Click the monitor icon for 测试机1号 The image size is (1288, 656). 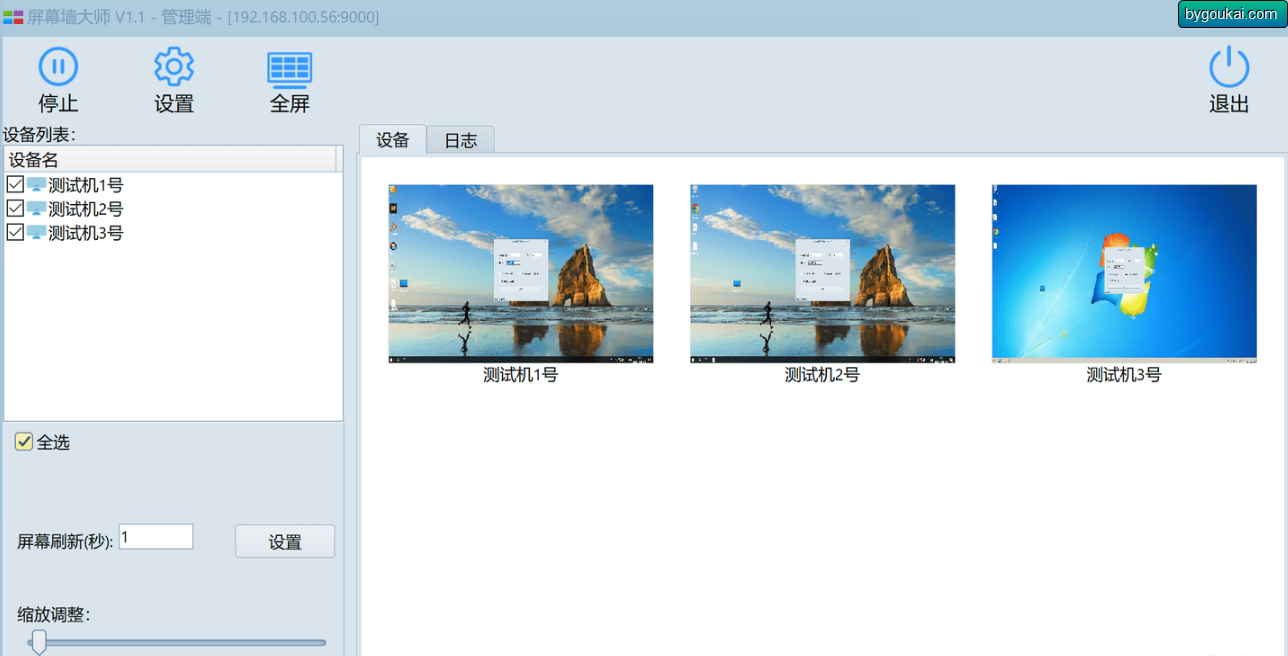(x=36, y=184)
